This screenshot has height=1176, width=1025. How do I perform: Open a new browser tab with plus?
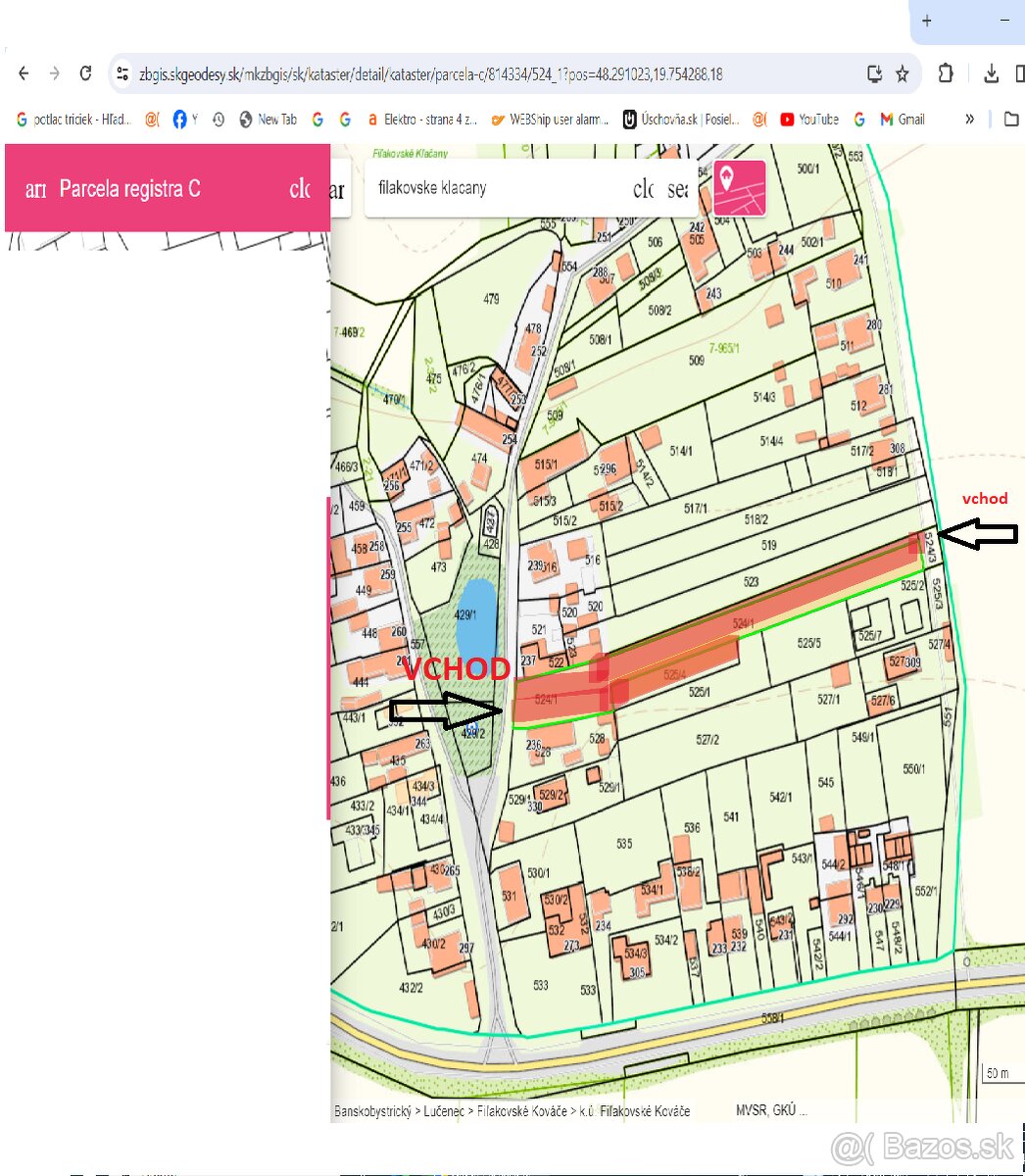tap(926, 21)
